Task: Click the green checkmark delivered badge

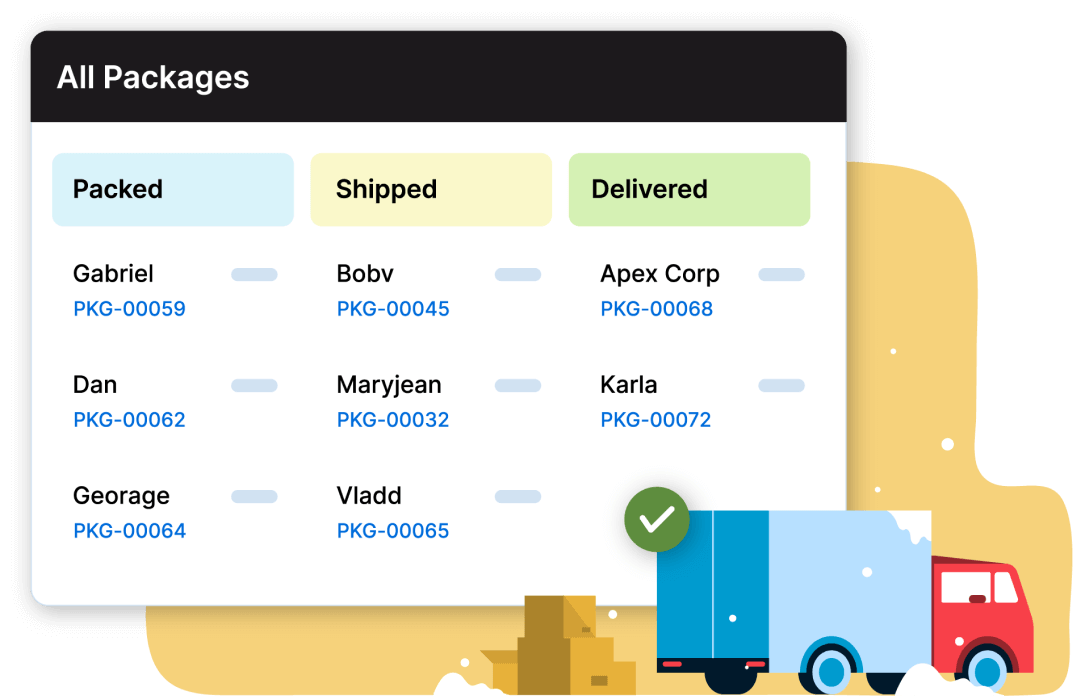Action: click(x=656, y=519)
